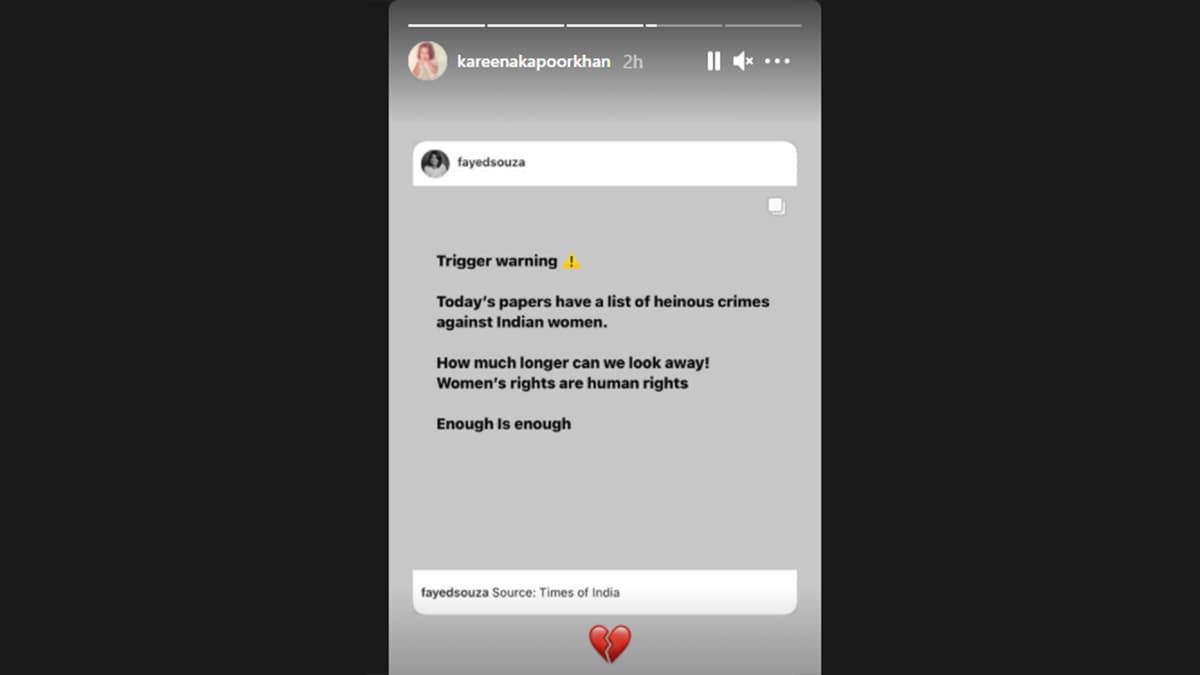This screenshot has width=1200, height=675.
Task: Unmute the story audio
Action: click(743, 61)
